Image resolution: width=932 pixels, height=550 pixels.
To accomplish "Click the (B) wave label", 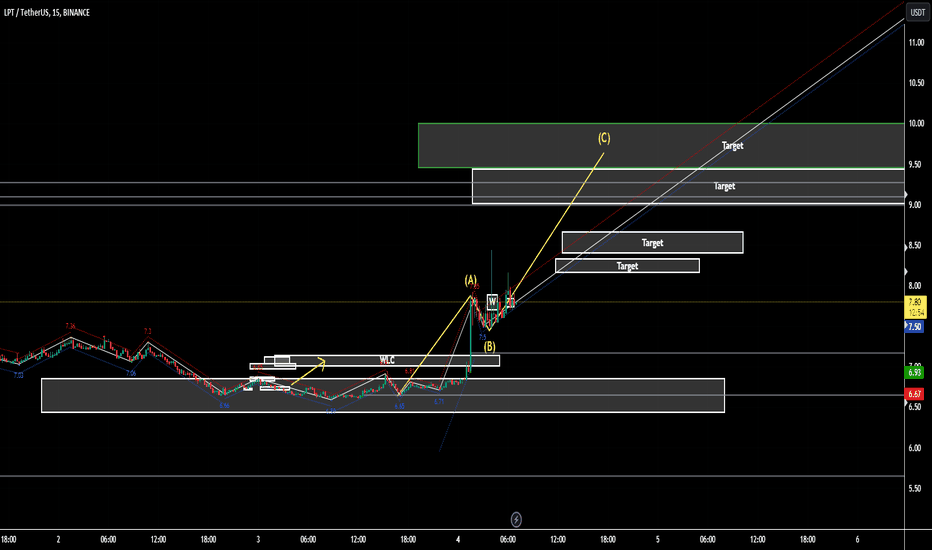I will [x=489, y=346].
